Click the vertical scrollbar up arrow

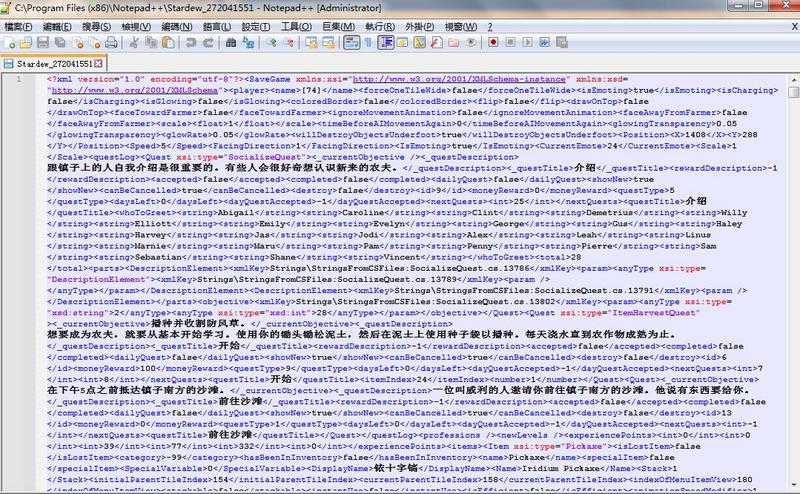coord(794,80)
